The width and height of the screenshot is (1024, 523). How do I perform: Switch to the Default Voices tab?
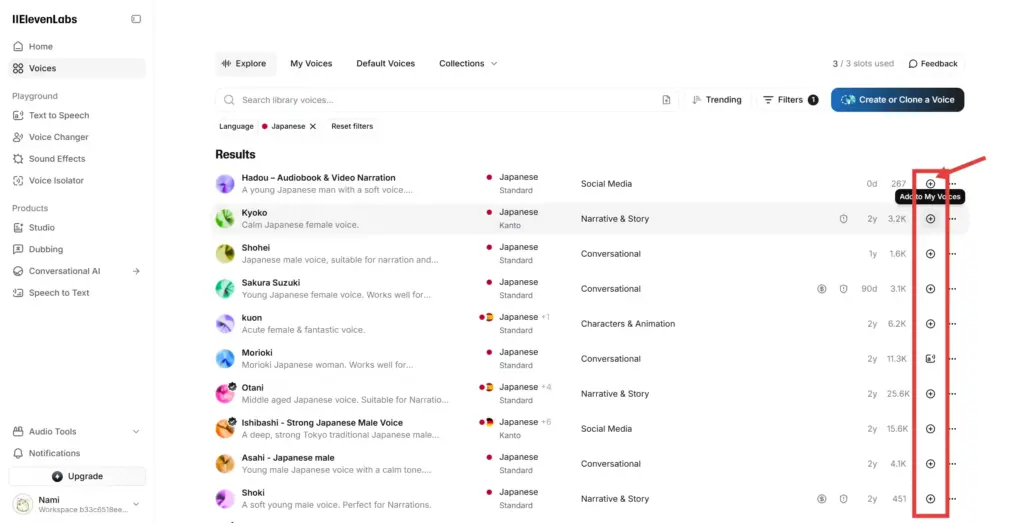coord(385,63)
